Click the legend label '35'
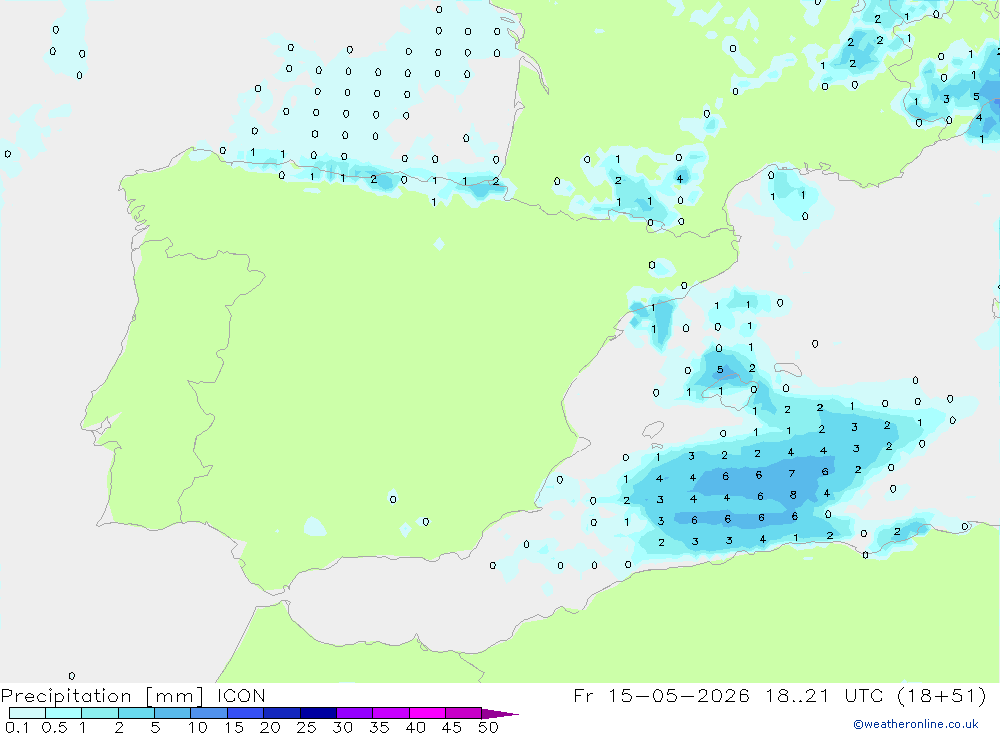The width and height of the screenshot is (1000, 733). click(379, 727)
